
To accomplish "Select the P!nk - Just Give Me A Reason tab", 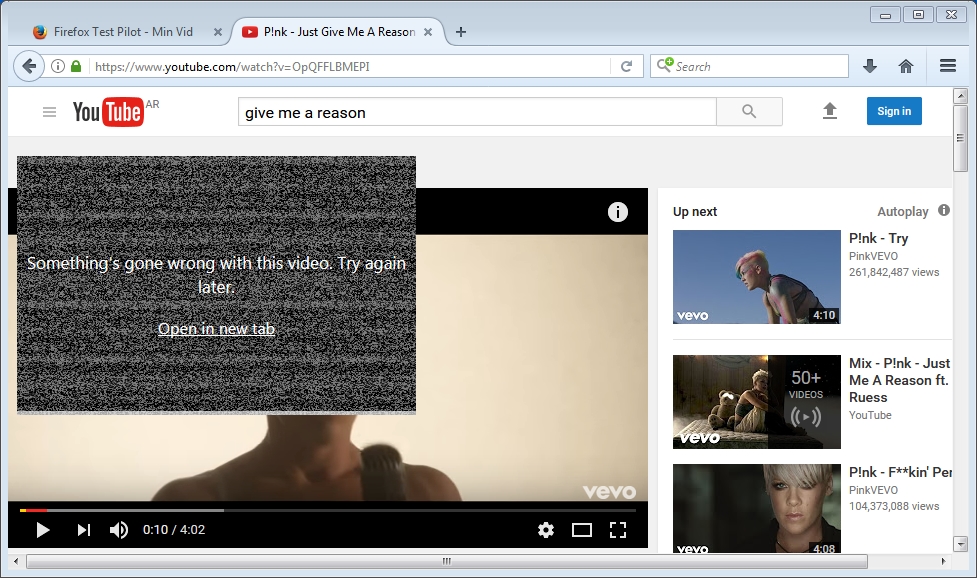I will coord(339,32).
